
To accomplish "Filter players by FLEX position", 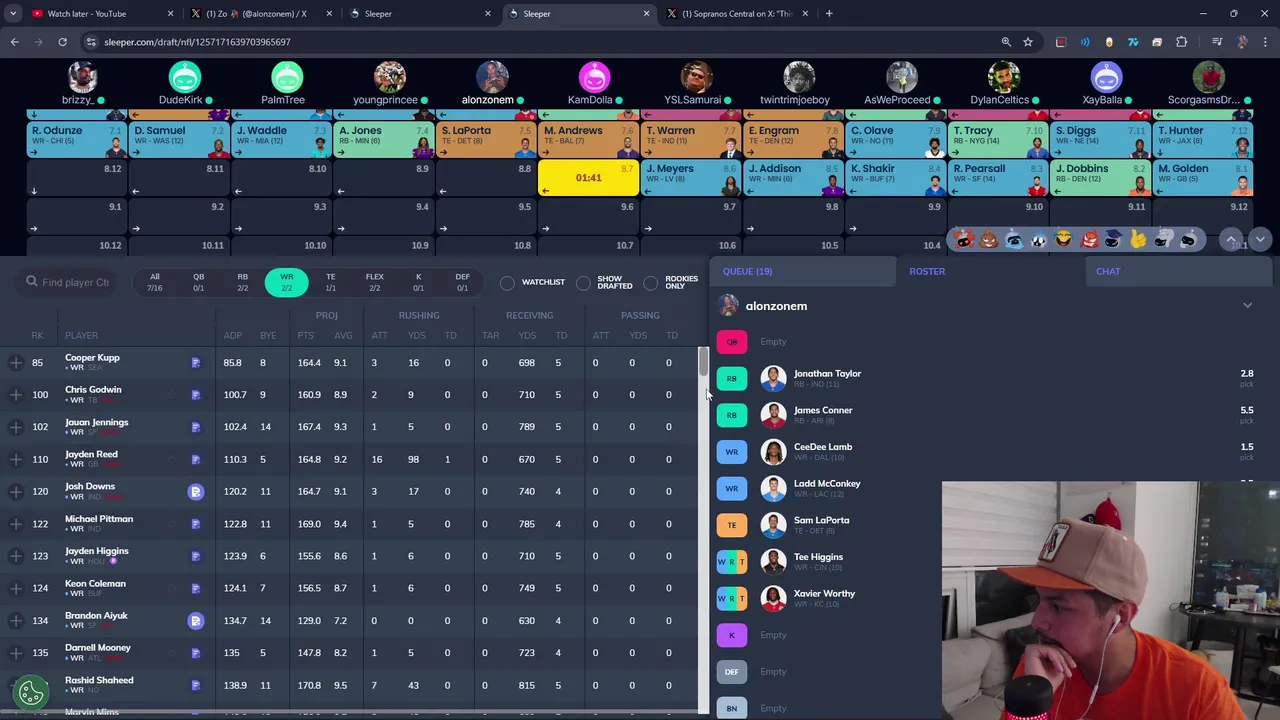I will pos(374,282).
